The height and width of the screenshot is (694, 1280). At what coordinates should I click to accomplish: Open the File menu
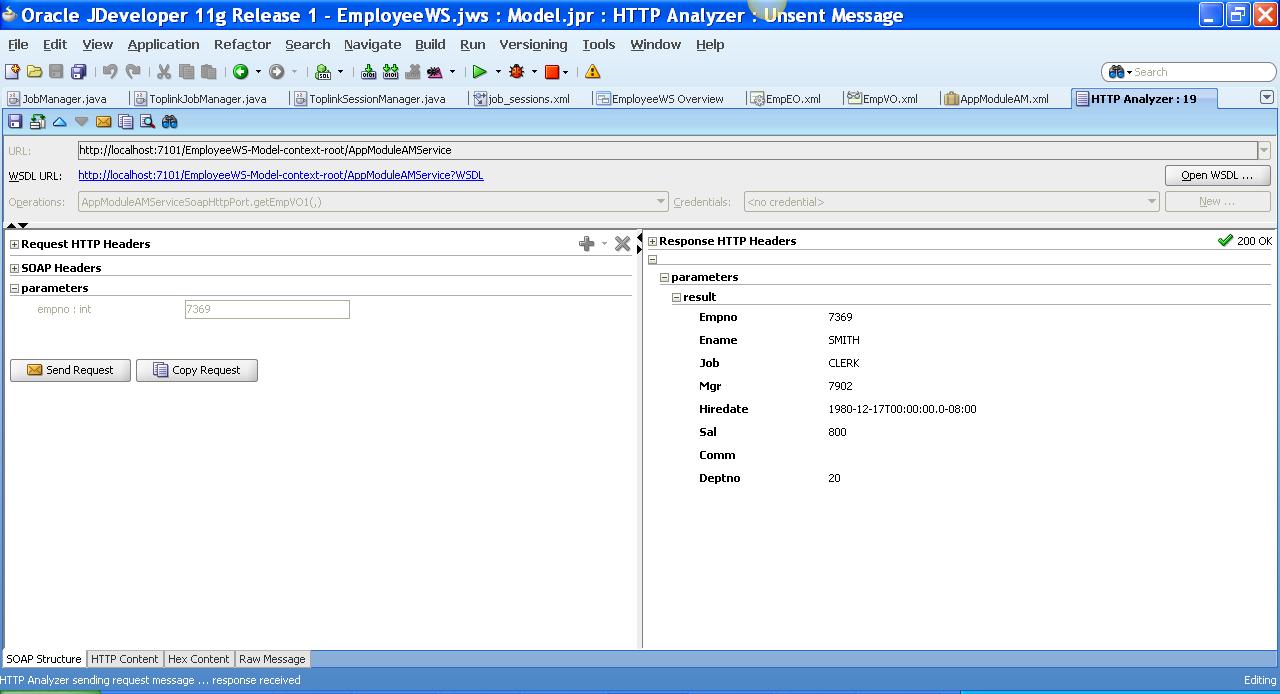(18, 44)
